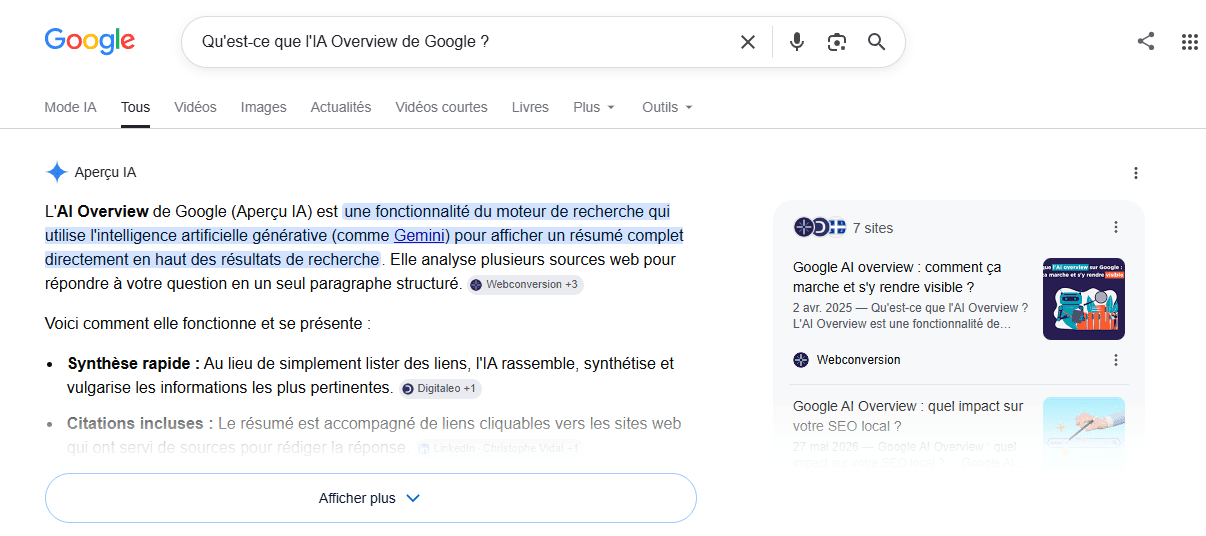The height and width of the screenshot is (536, 1206).
Task: Switch to the Livres tab
Action: tap(530, 107)
